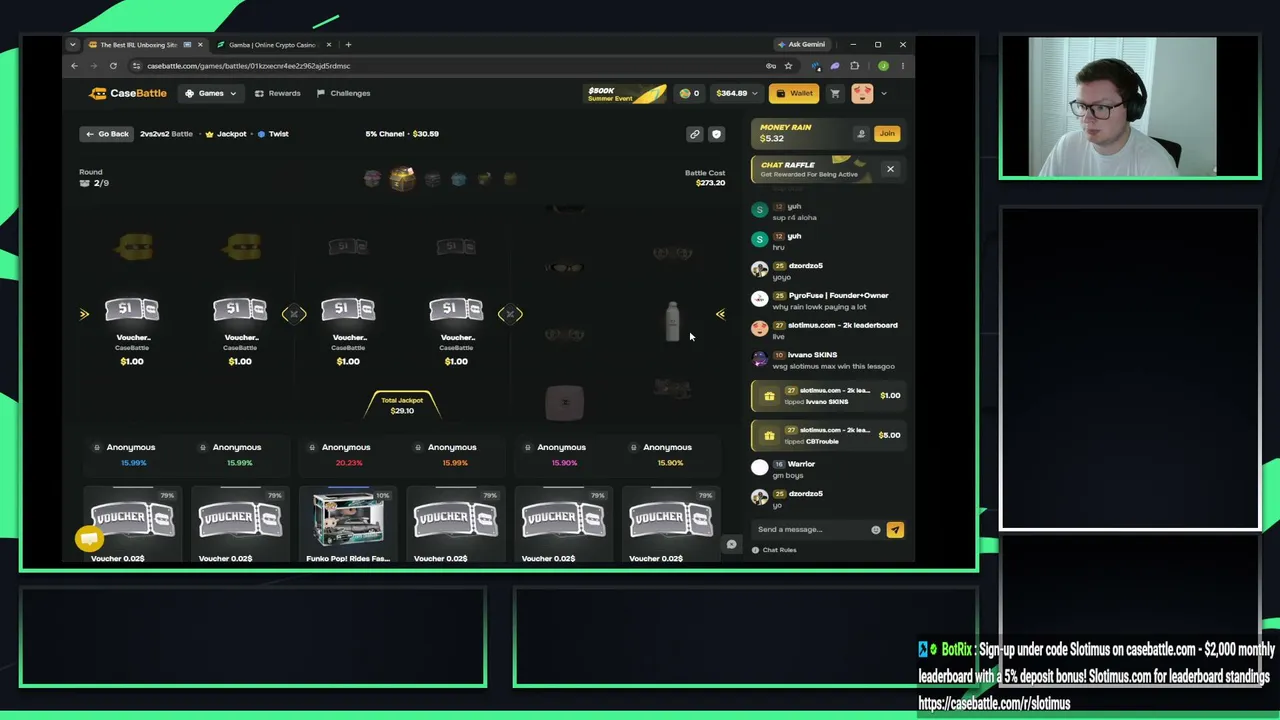Reload the casebattle page

(113, 66)
